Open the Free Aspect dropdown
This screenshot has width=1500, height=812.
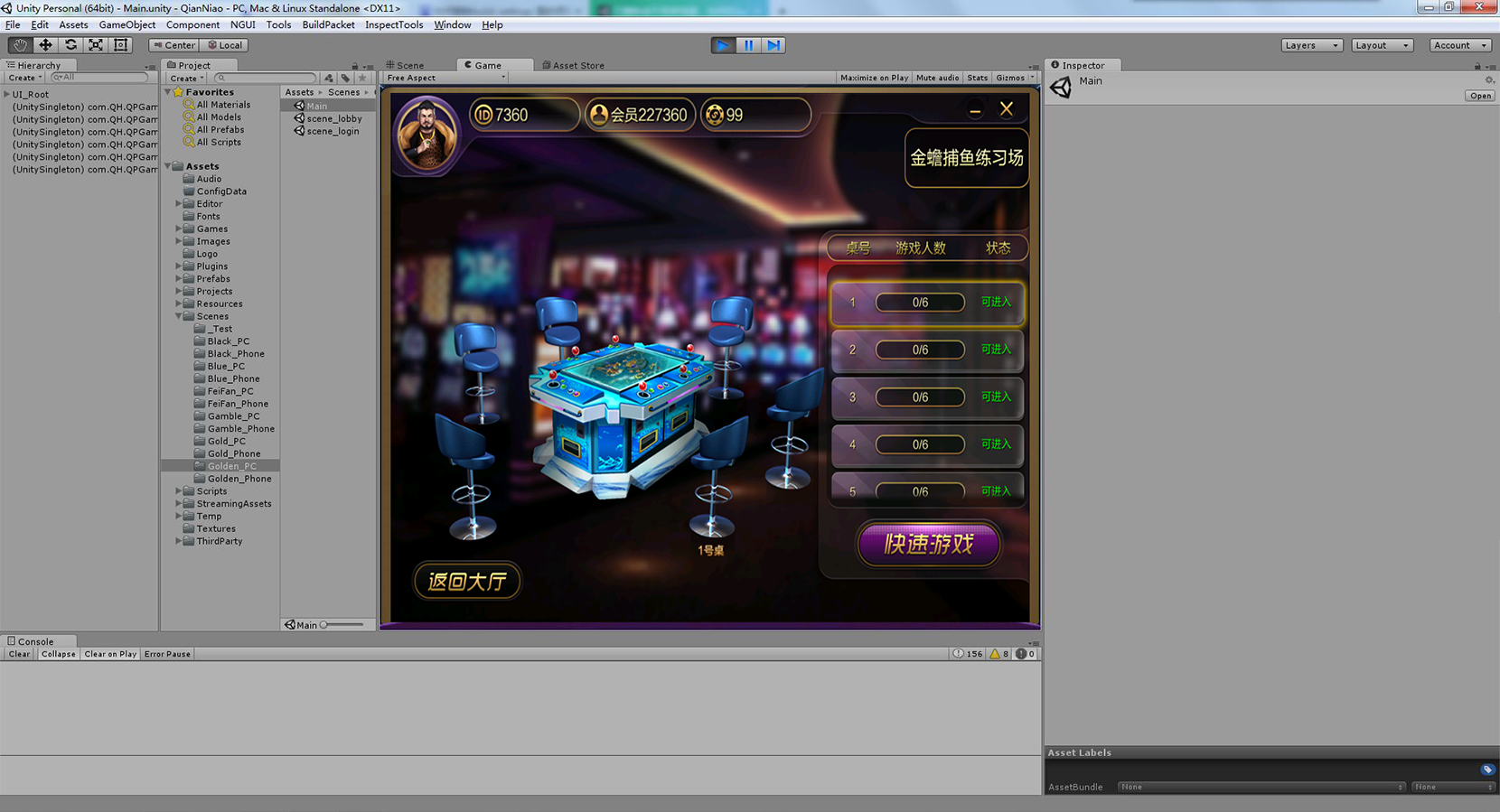coord(445,78)
